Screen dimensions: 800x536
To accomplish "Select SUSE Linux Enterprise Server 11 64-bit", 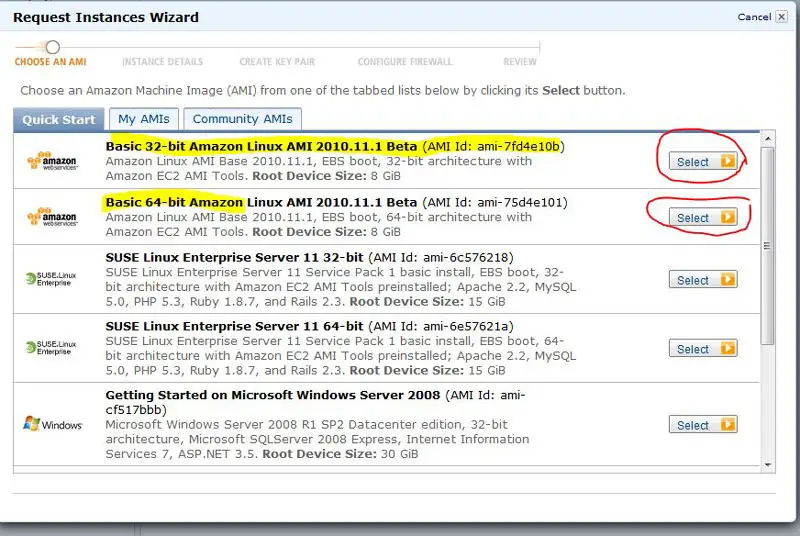I will 703,348.
